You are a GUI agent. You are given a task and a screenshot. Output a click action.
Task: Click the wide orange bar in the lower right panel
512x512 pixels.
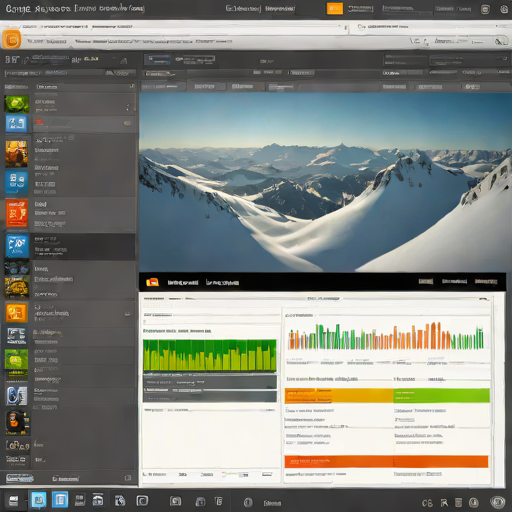386,462
